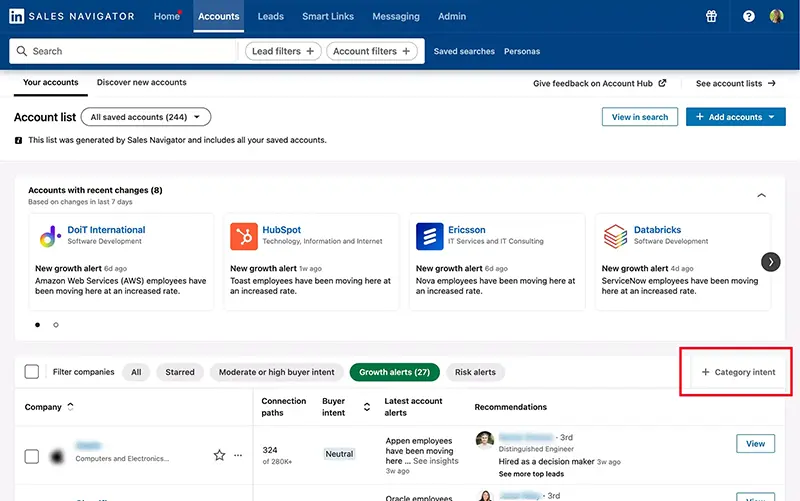Open the profile avatar menu
Image resolution: width=800 pixels, height=501 pixels.
click(x=776, y=16)
